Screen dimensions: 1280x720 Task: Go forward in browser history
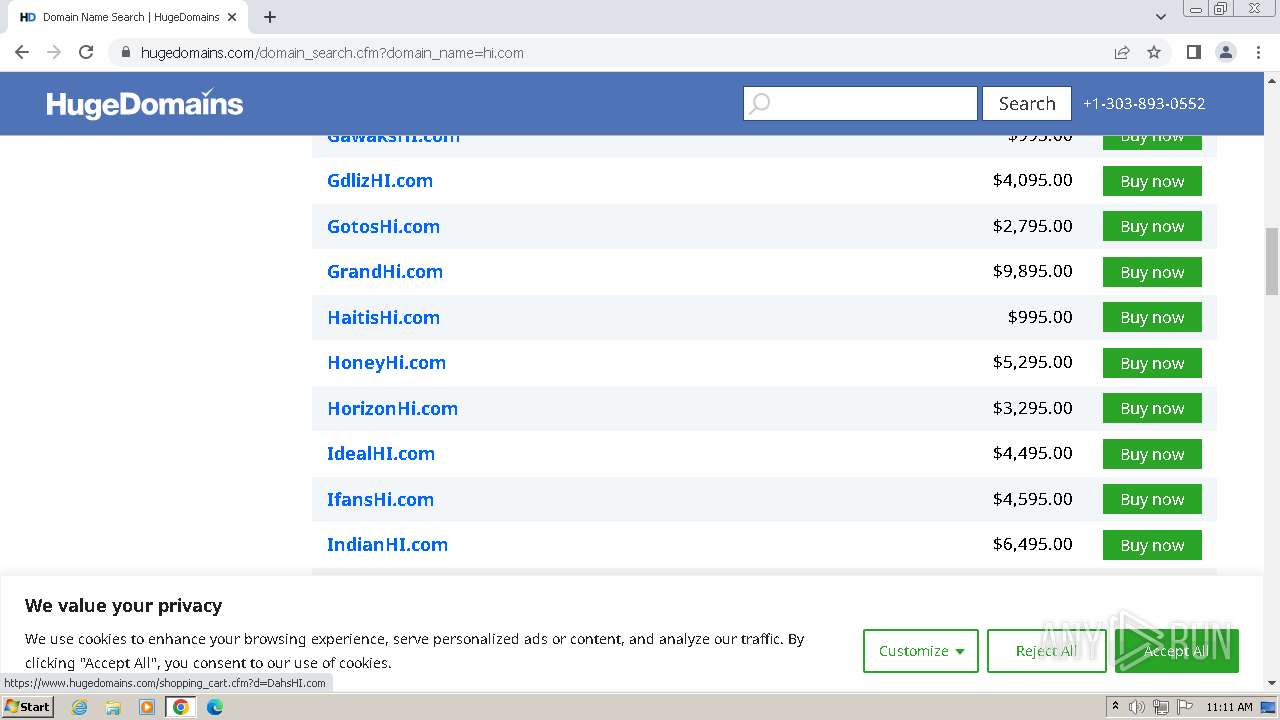pyautogui.click(x=54, y=52)
